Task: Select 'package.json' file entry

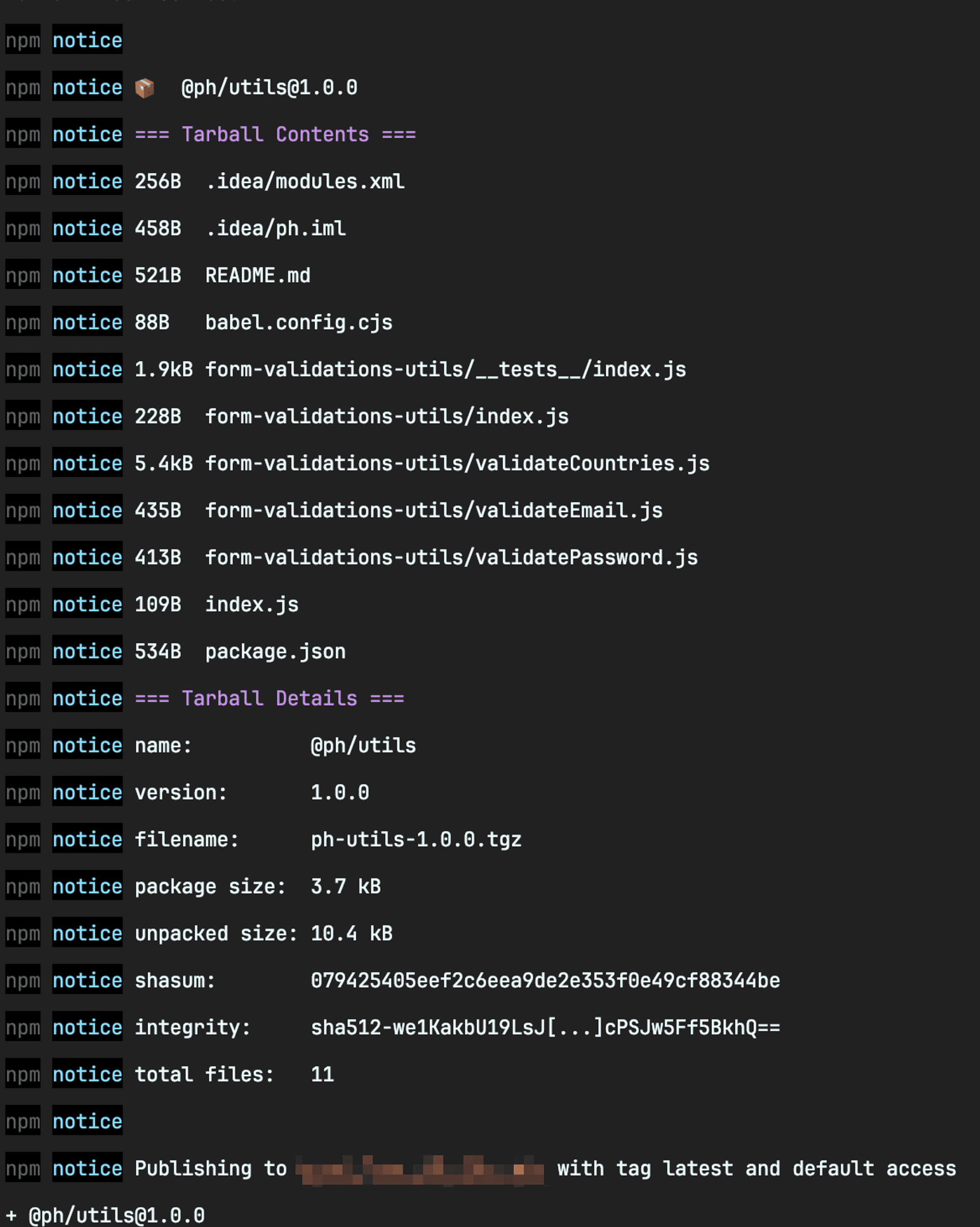Action: point(275,651)
